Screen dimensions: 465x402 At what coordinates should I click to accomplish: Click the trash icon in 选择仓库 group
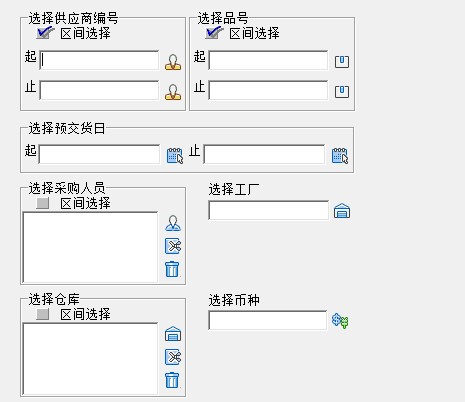[x=172, y=380]
